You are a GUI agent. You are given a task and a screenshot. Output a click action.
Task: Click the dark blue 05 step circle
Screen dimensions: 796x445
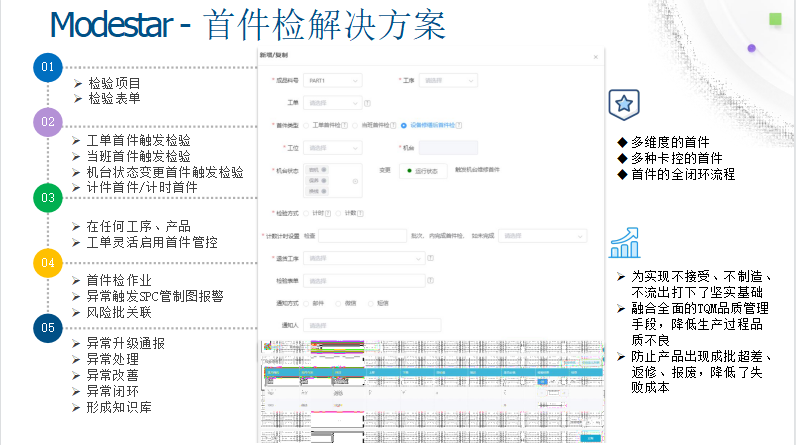click(x=48, y=328)
